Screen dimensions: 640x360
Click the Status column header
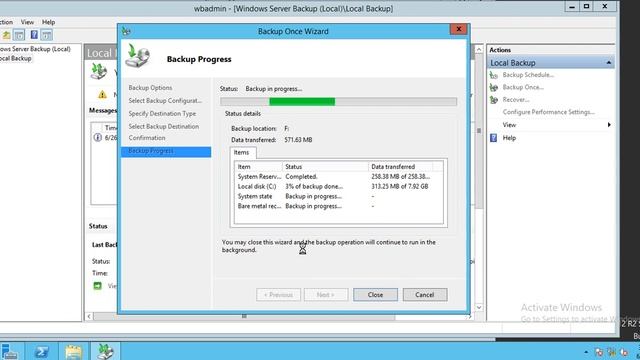[325, 167]
